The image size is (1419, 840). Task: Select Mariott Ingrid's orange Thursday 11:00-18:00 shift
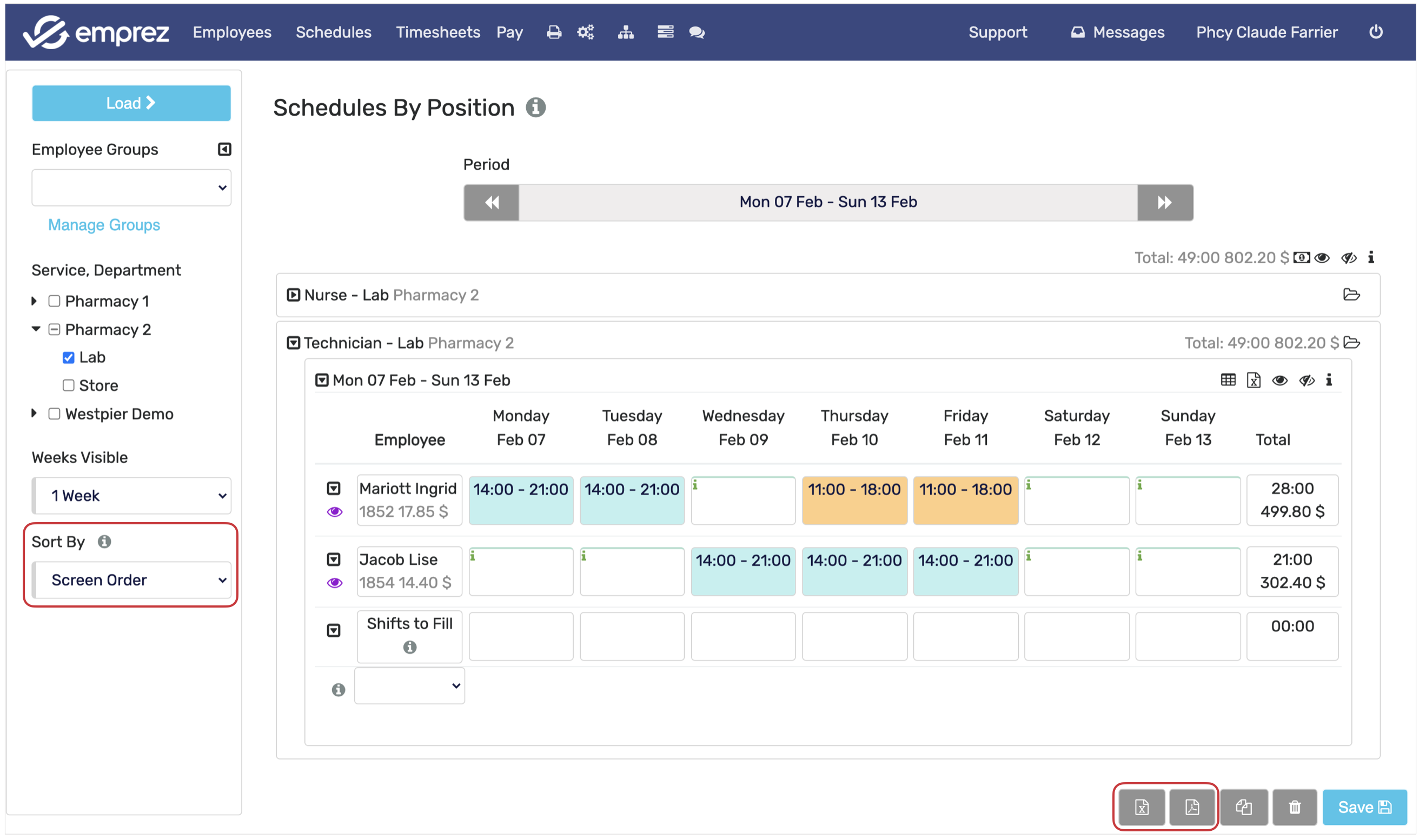(854, 500)
